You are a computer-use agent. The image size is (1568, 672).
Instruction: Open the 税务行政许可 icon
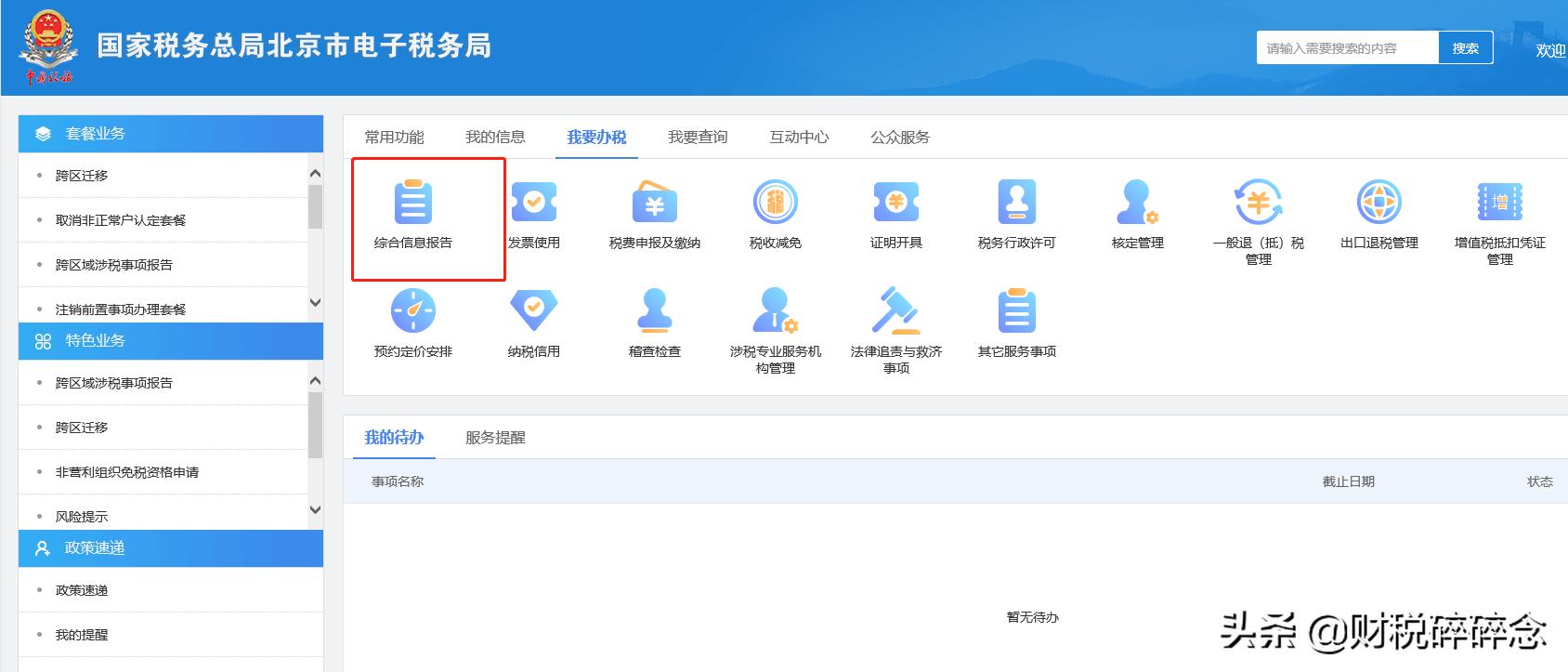pos(1017,203)
